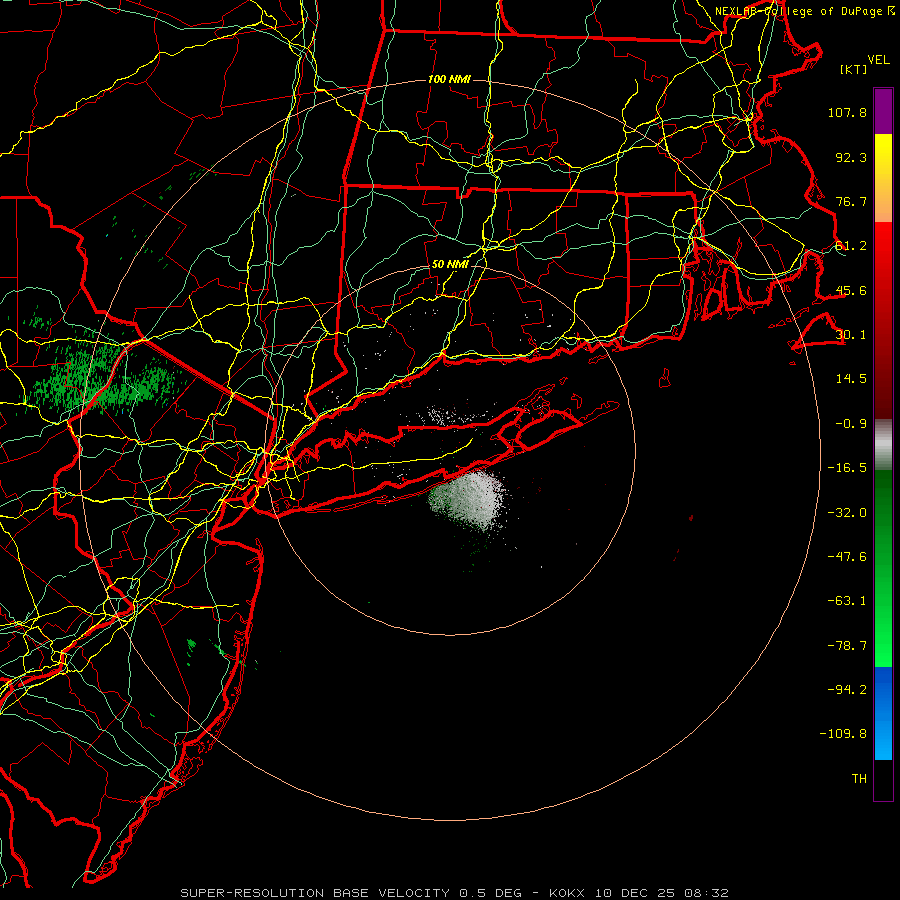The width and height of the screenshot is (900, 900).
Task: Click the -16.5 velocity legend value
Action: coord(847,468)
